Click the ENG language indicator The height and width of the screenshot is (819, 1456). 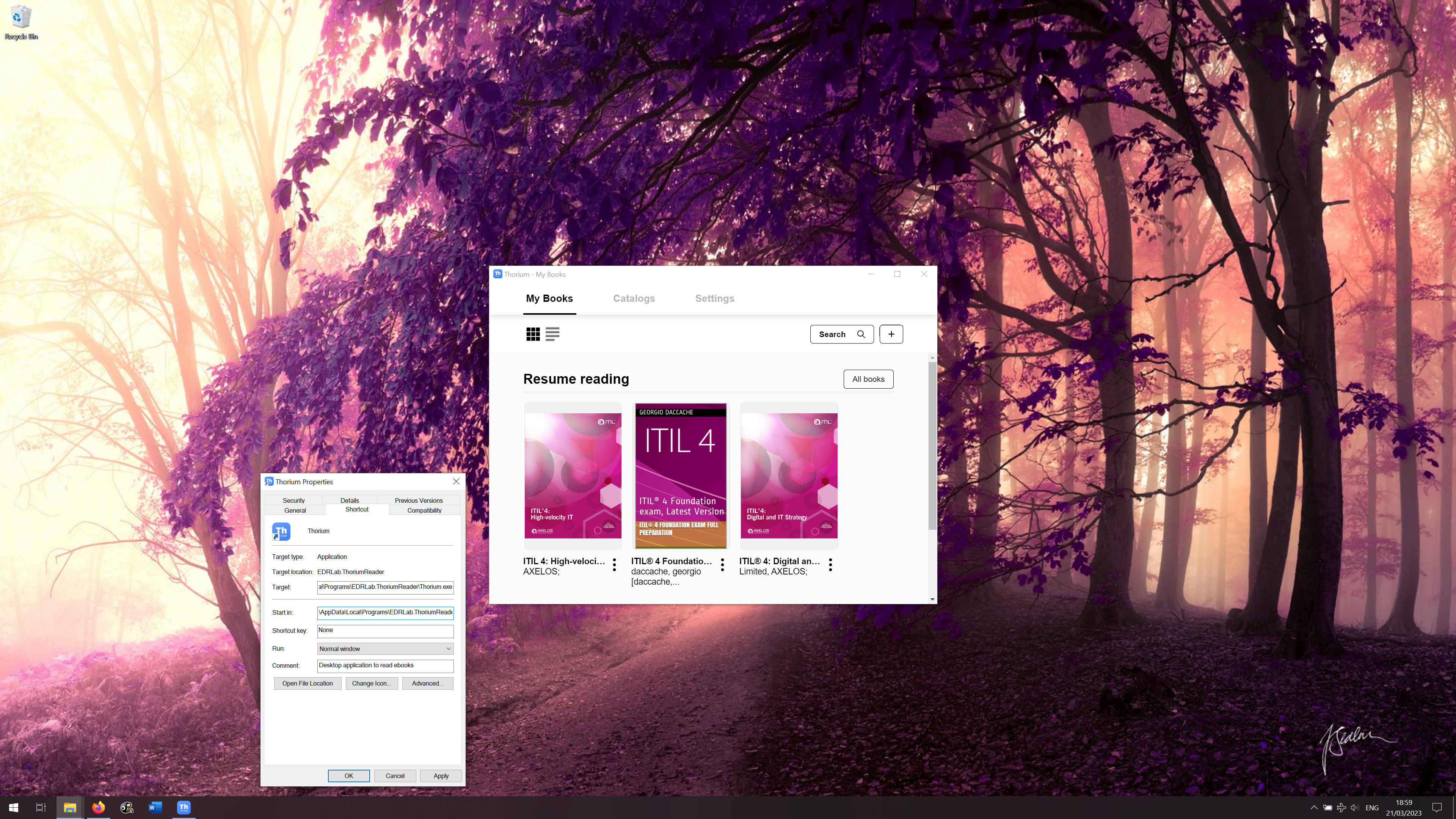(x=1372, y=808)
